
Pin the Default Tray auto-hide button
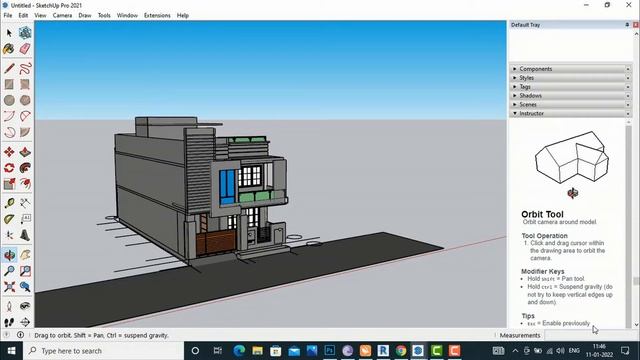click(627, 25)
